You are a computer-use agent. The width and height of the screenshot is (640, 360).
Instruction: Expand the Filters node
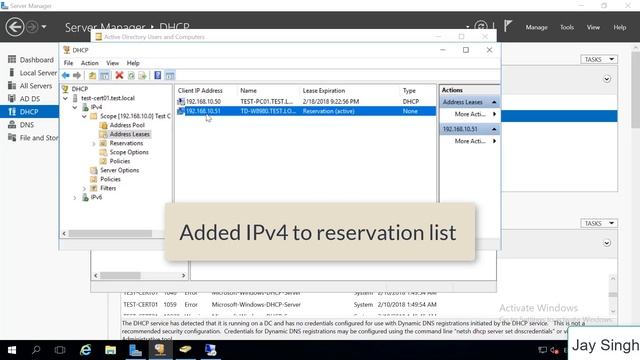click(84, 189)
